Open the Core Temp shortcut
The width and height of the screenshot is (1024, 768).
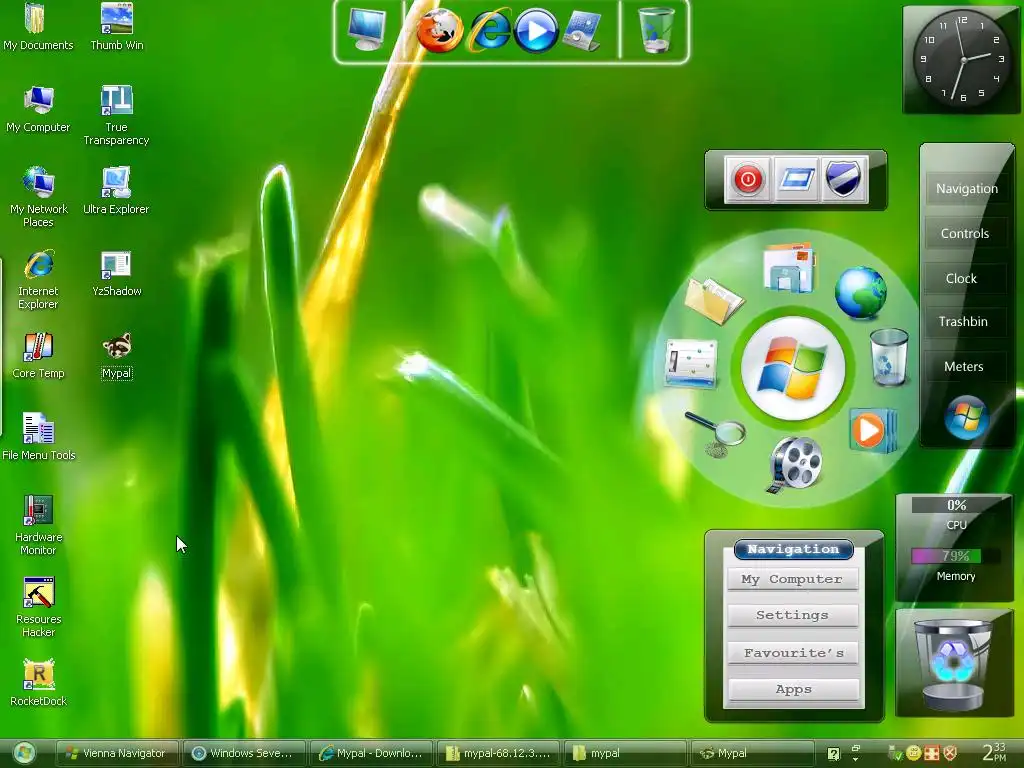(38, 355)
